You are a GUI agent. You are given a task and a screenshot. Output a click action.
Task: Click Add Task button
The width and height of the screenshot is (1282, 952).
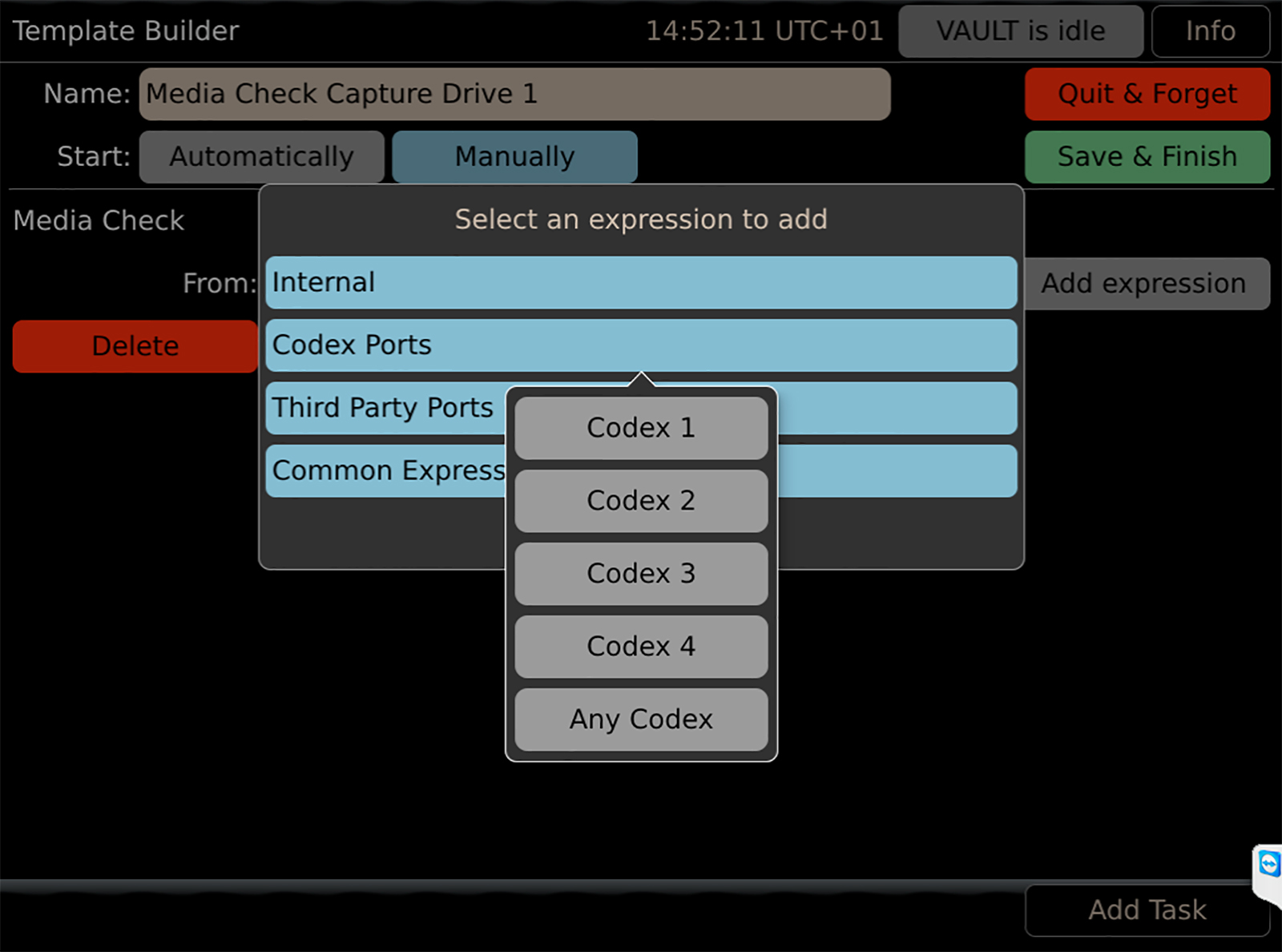(x=1147, y=910)
